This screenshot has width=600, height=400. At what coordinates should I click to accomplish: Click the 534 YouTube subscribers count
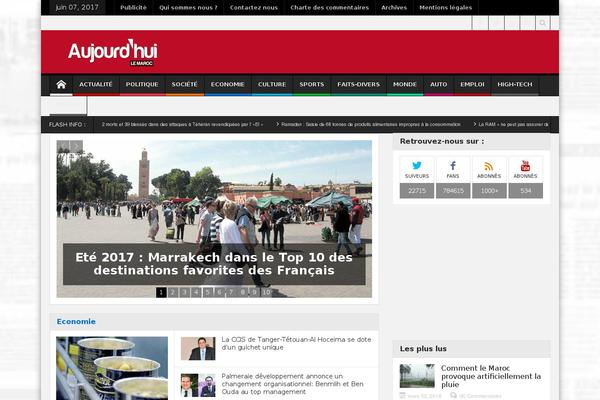[x=526, y=191]
